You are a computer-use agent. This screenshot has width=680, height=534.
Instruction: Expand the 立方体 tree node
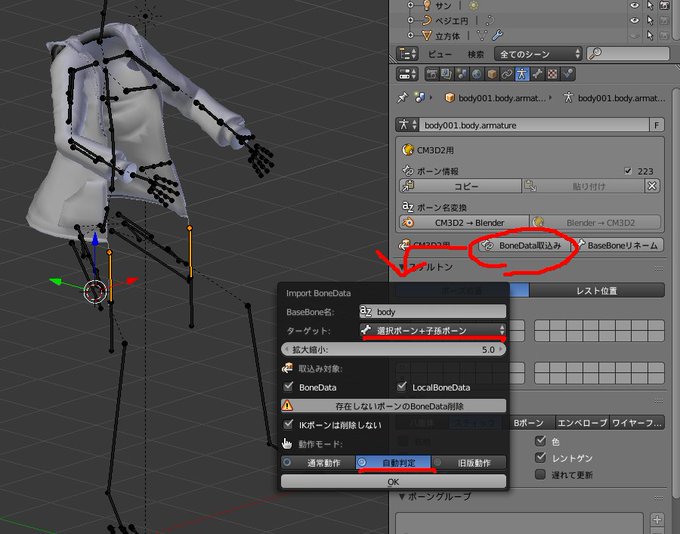(x=410, y=35)
